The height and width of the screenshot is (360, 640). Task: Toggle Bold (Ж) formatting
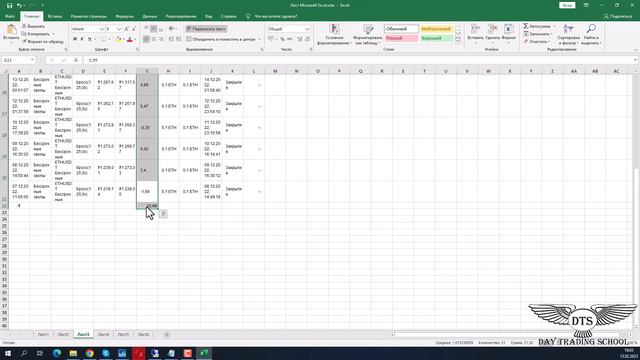click(x=75, y=39)
